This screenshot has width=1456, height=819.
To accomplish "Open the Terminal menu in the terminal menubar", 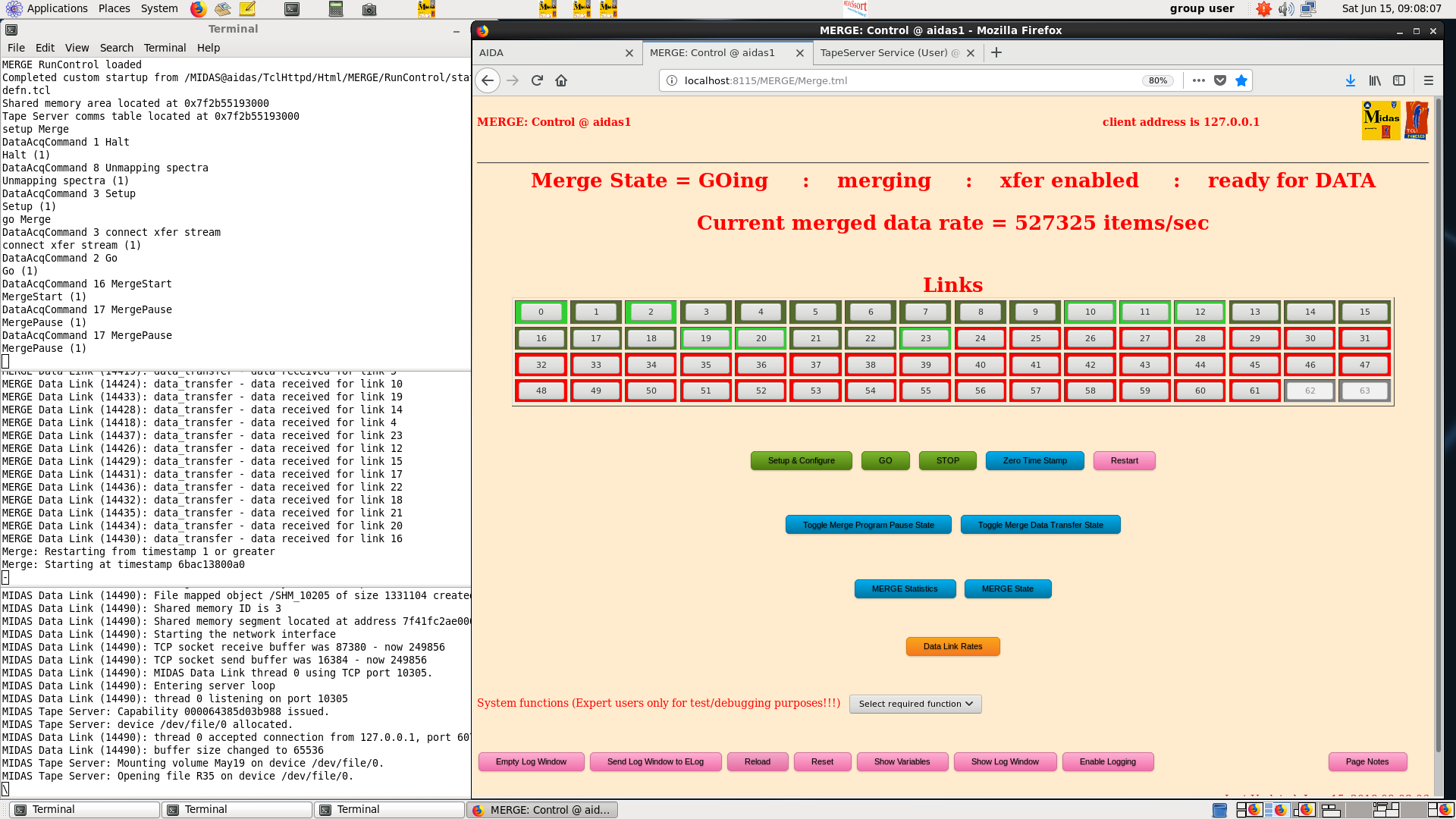I will [165, 48].
